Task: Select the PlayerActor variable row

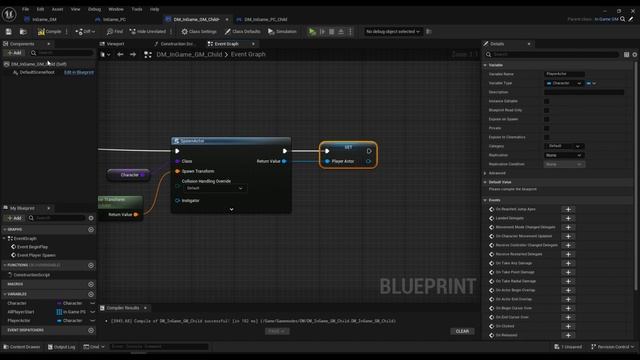Action: click(x=49, y=321)
